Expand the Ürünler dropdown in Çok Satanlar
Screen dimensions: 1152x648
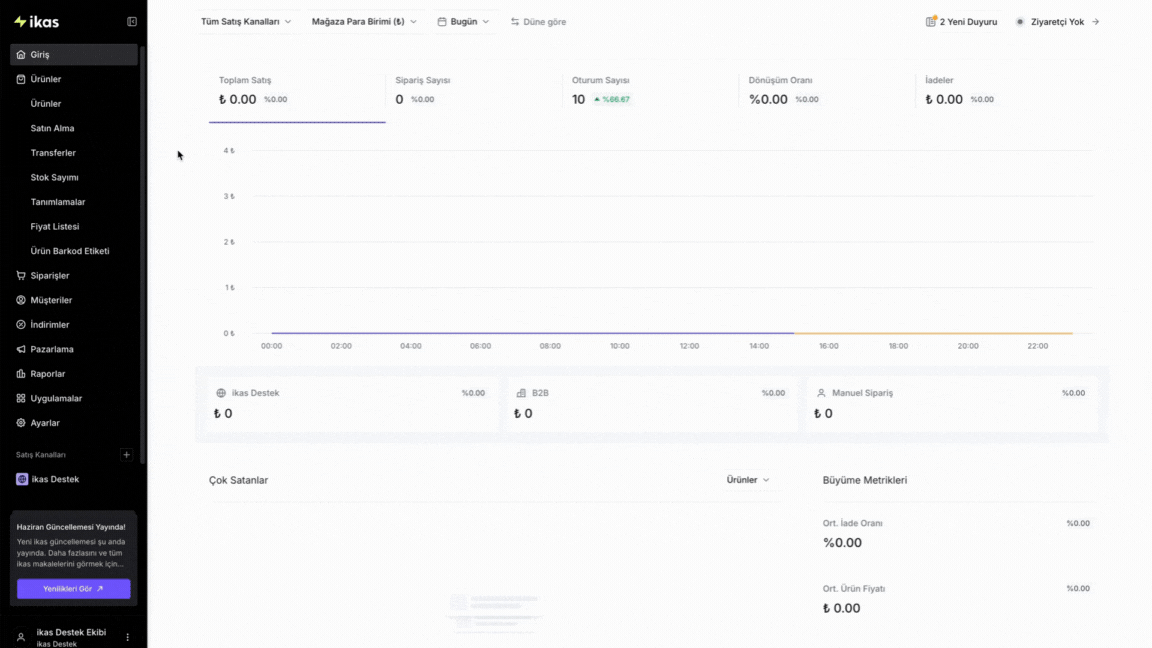[748, 480]
